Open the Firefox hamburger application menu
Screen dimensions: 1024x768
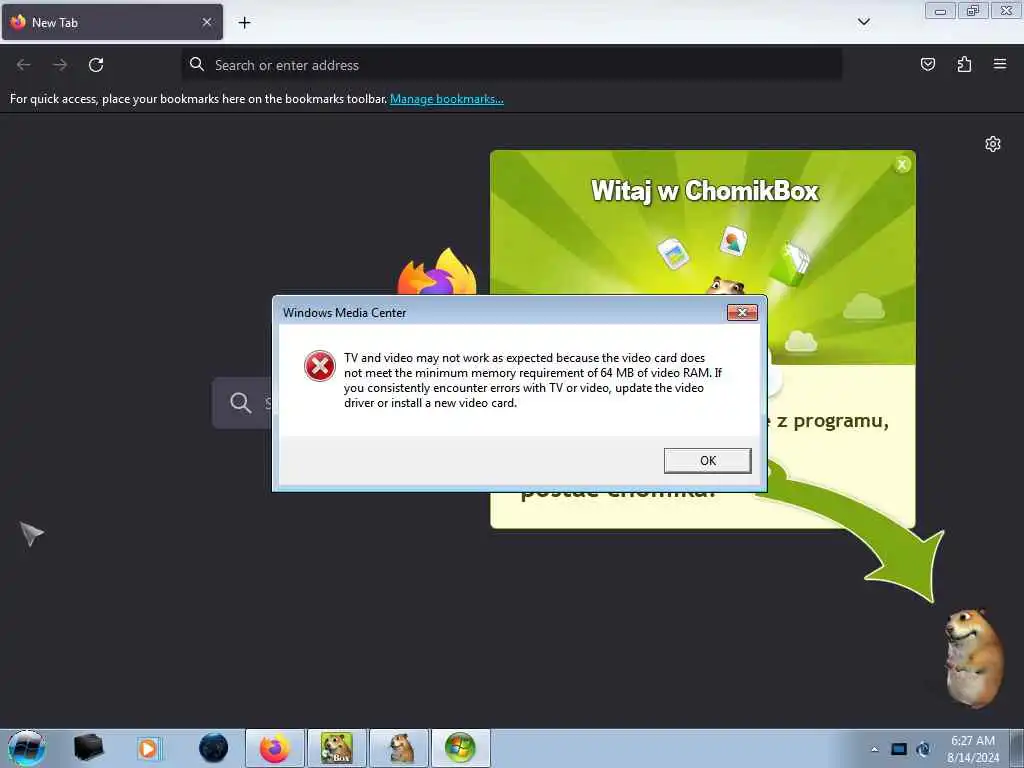1000,64
